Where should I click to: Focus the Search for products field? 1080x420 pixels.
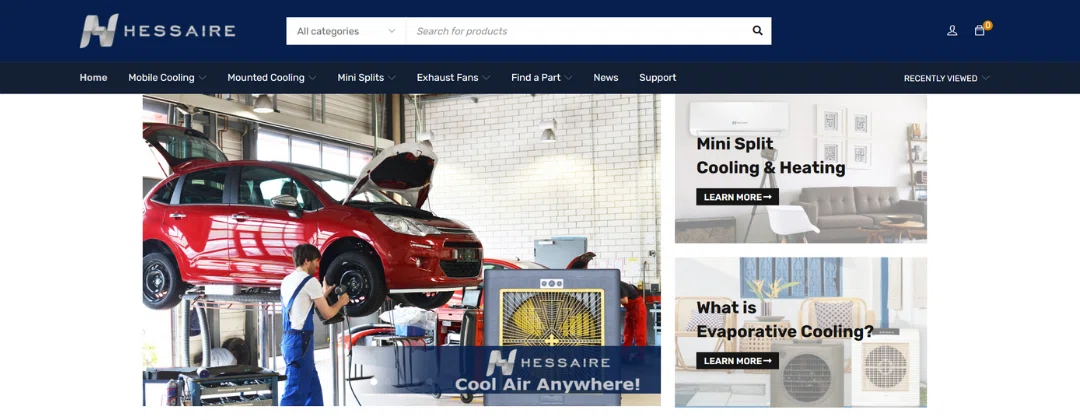575,31
